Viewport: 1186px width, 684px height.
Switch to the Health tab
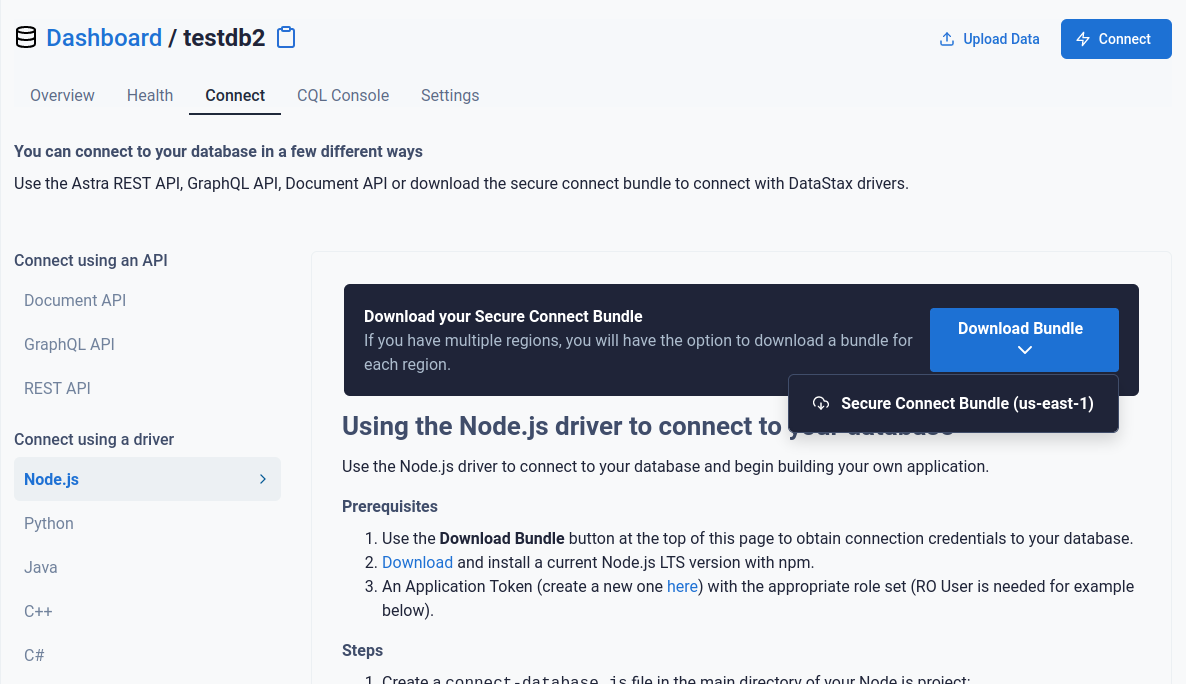point(150,95)
